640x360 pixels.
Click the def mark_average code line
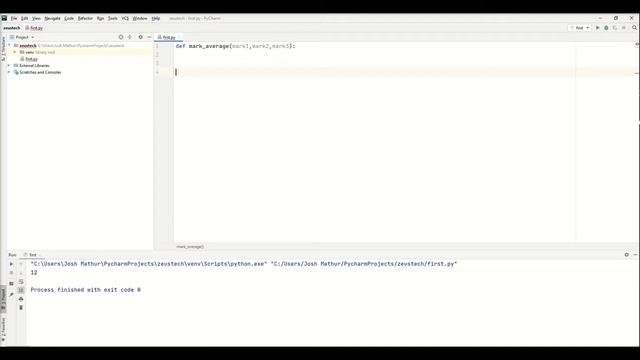point(236,46)
